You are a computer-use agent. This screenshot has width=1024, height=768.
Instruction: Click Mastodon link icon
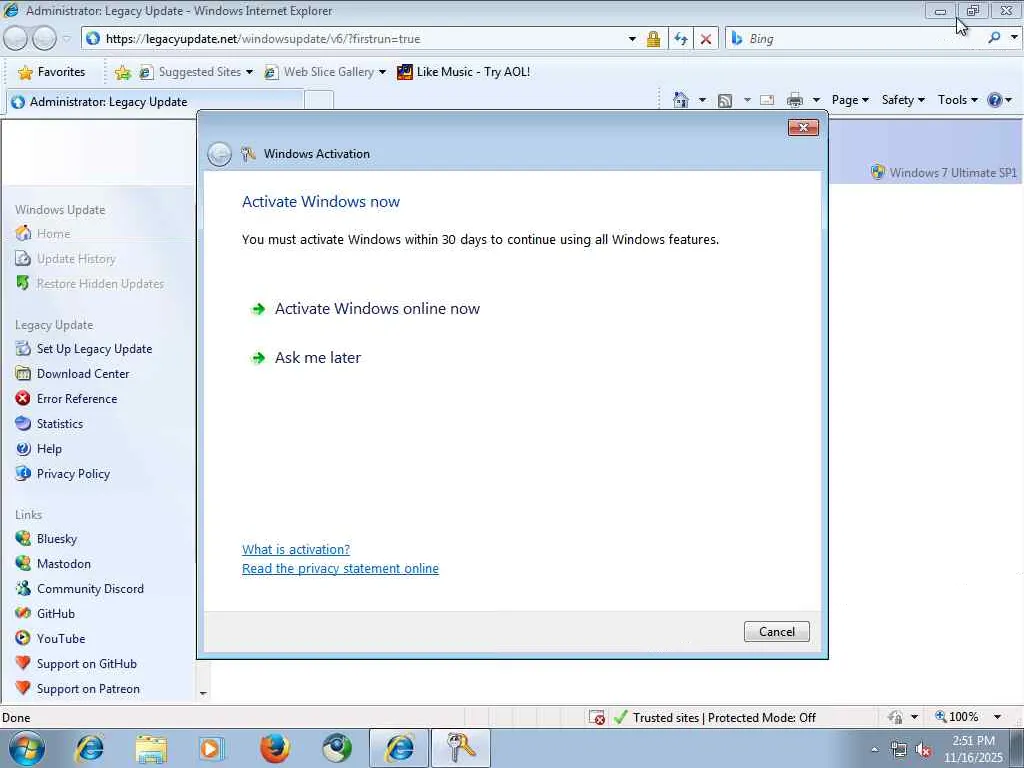click(23, 564)
